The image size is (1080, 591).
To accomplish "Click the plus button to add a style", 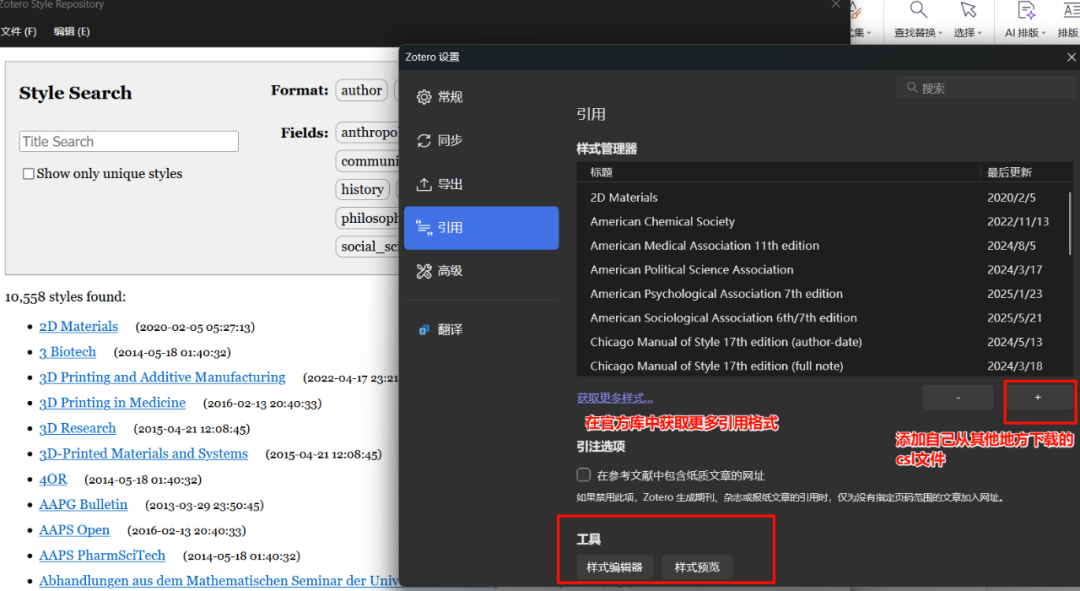I will pyautogui.click(x=1038, y=397).
